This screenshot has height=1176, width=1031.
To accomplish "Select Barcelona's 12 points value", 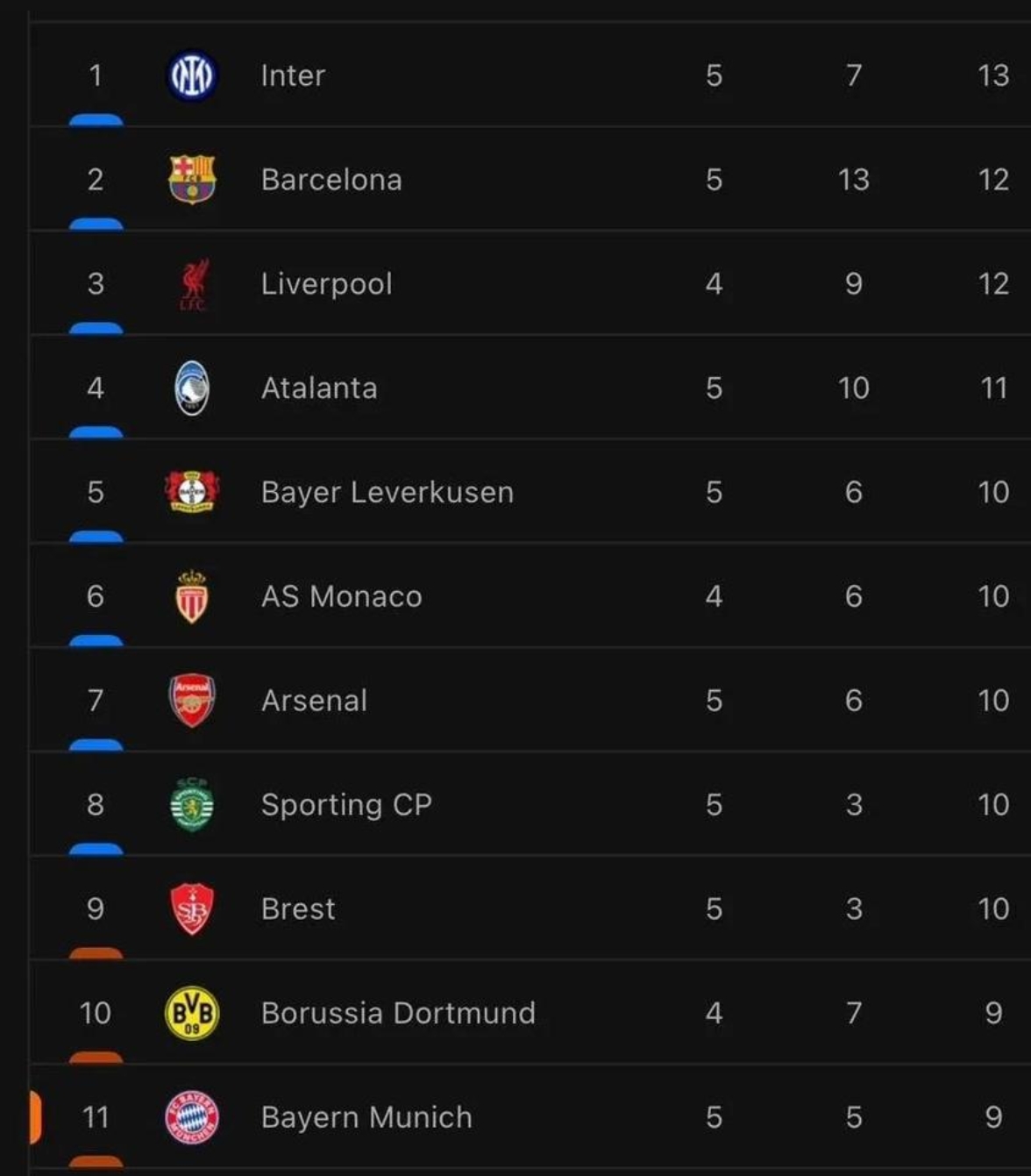I will (x=993, y=180).
